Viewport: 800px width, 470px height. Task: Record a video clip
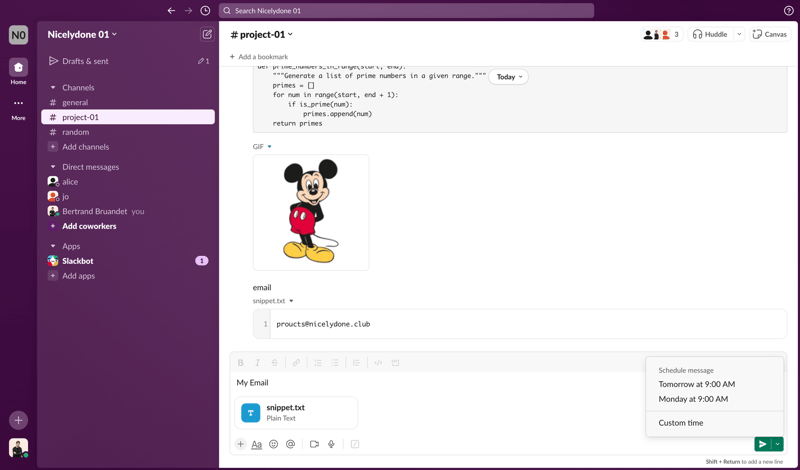tap(314, 444)
